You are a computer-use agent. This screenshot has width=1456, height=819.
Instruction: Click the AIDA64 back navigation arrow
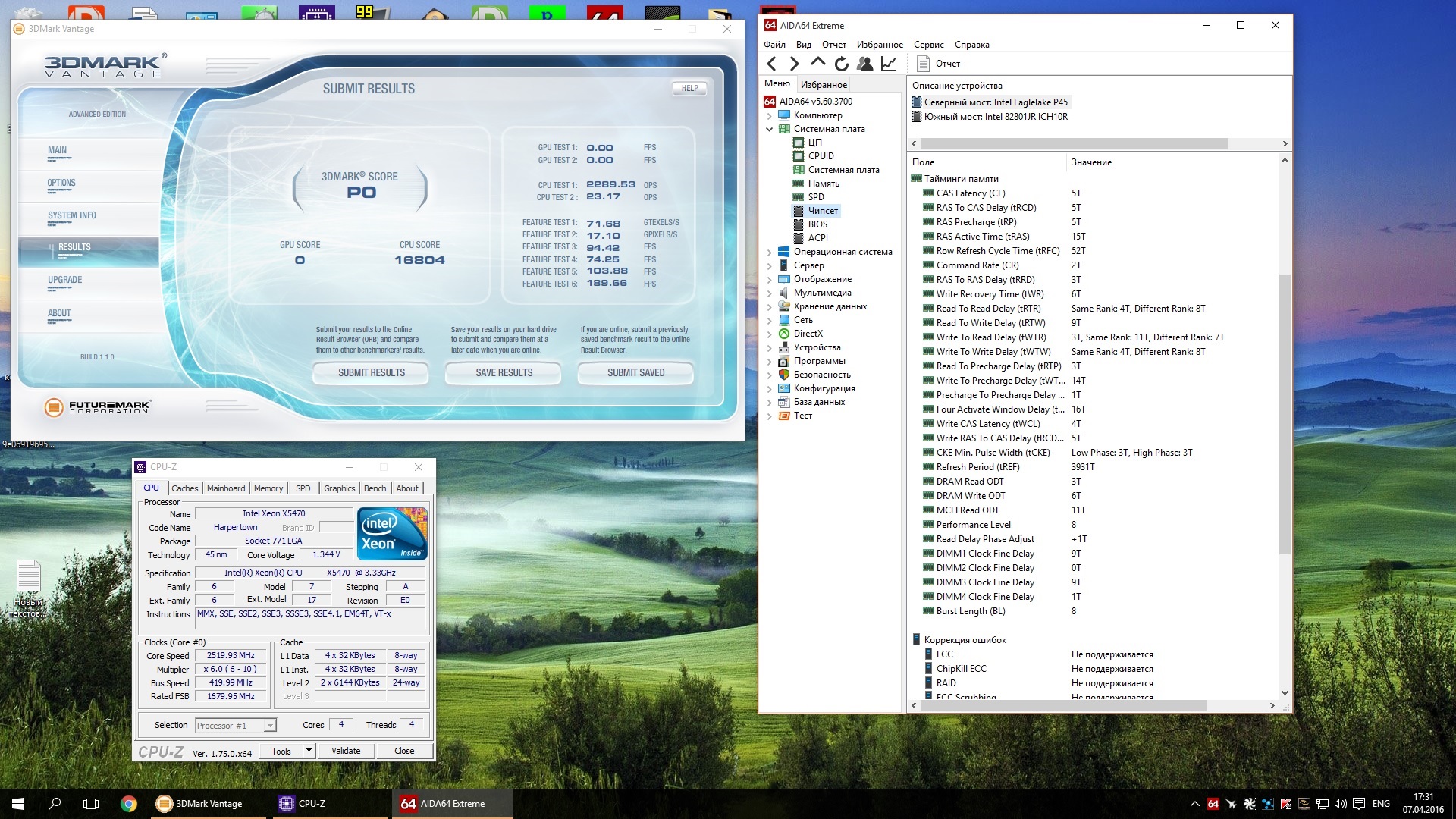click(x=772, y=64)
